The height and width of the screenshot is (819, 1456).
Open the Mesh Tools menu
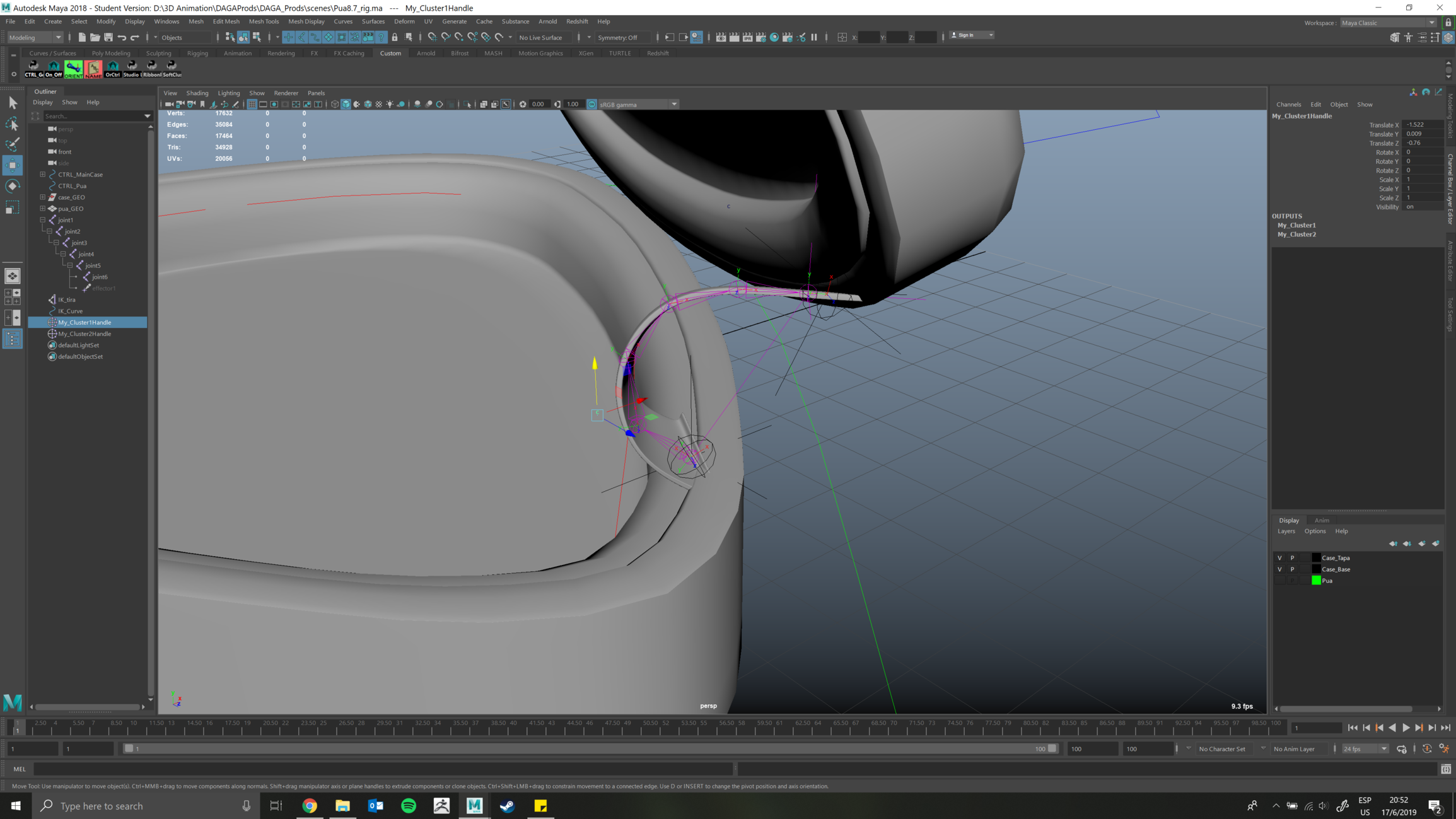pyautogui.click(x=264, y=21)
